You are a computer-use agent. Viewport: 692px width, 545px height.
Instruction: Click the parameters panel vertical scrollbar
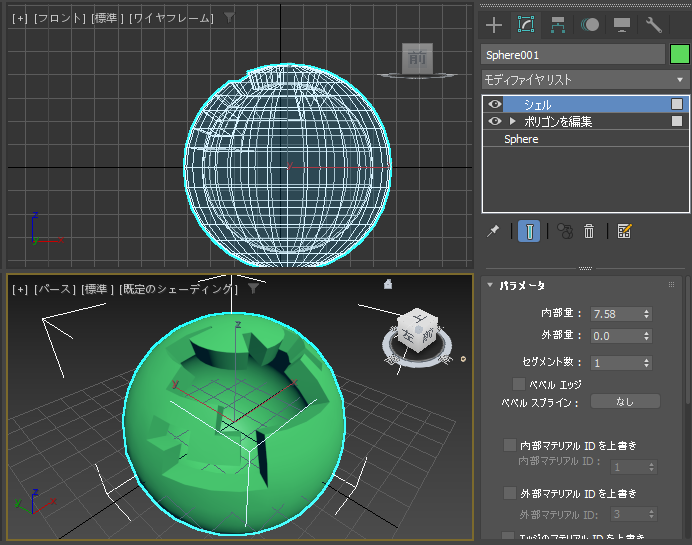point(687,340)
